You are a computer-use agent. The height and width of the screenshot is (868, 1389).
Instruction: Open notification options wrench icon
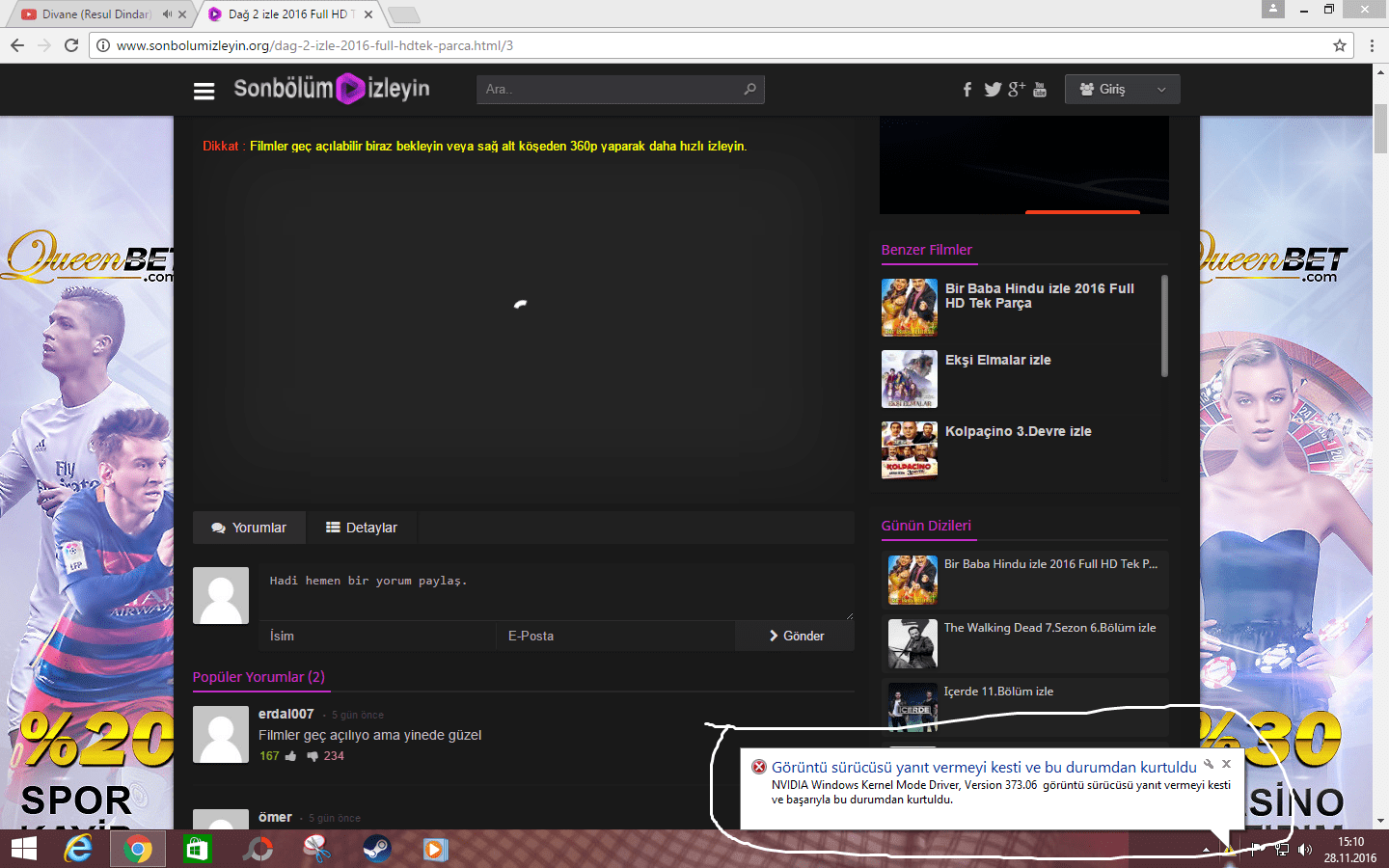pyautogui.click(x=1208, y=764)
